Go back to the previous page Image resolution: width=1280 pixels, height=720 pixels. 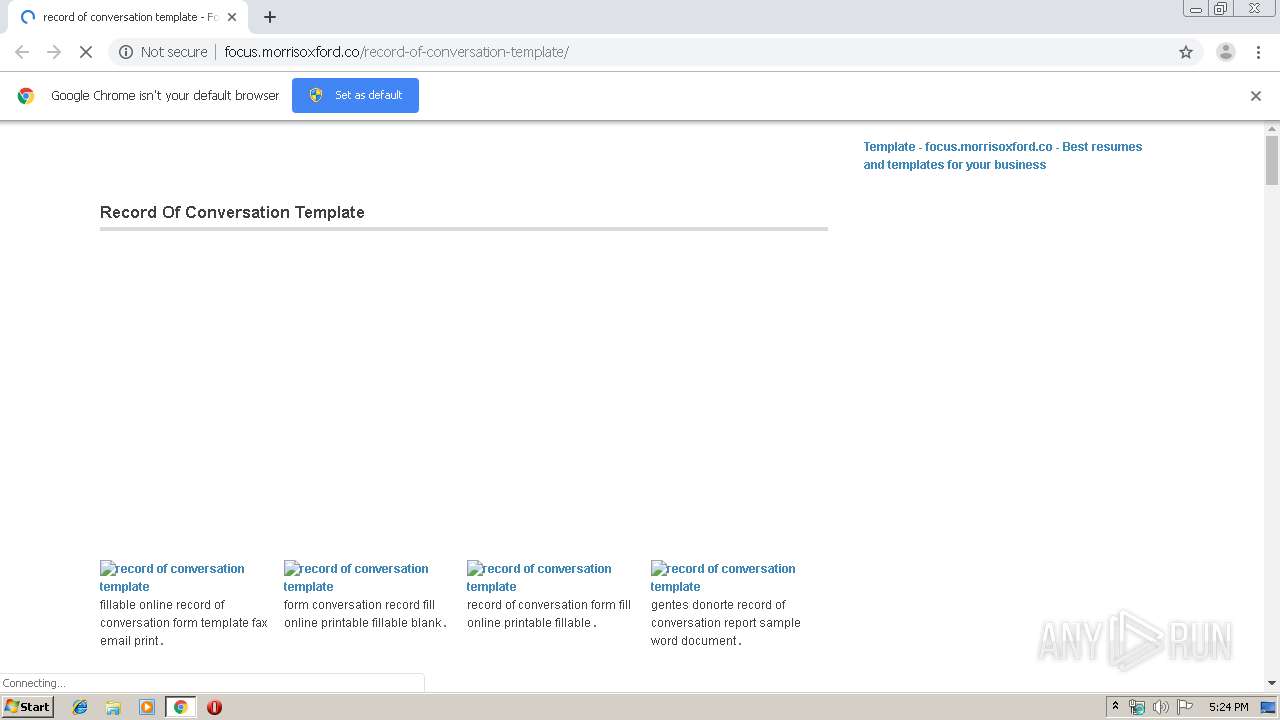pos(22,52)
